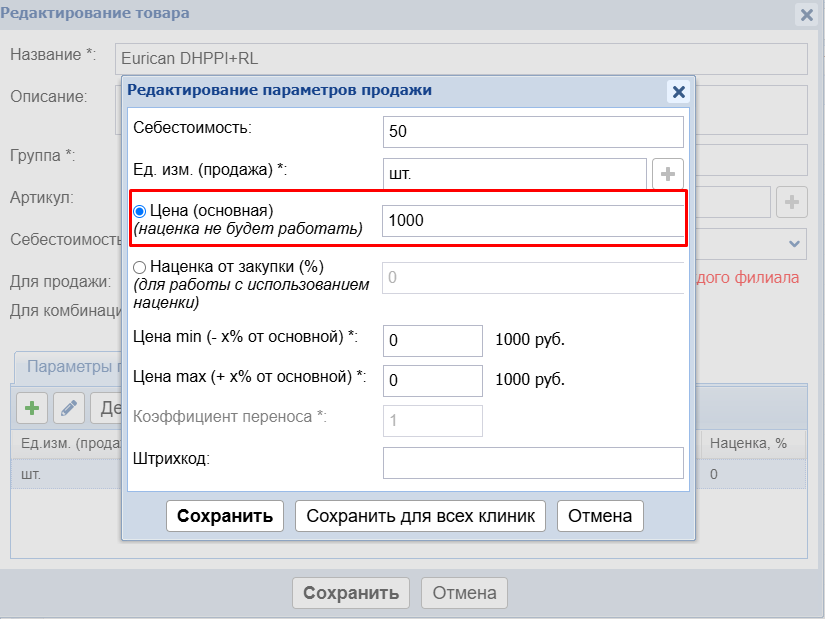Viewport: 825px width, 619px height.
Task: Select the Цена (основная) radio button
Action: coord(139,212)
